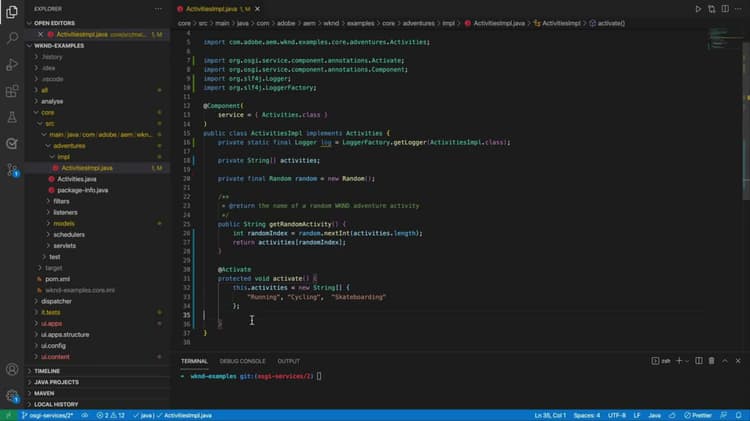Open Run and Debug view
The height and width of the screenshot is (421, 750).
pos(12,64)
